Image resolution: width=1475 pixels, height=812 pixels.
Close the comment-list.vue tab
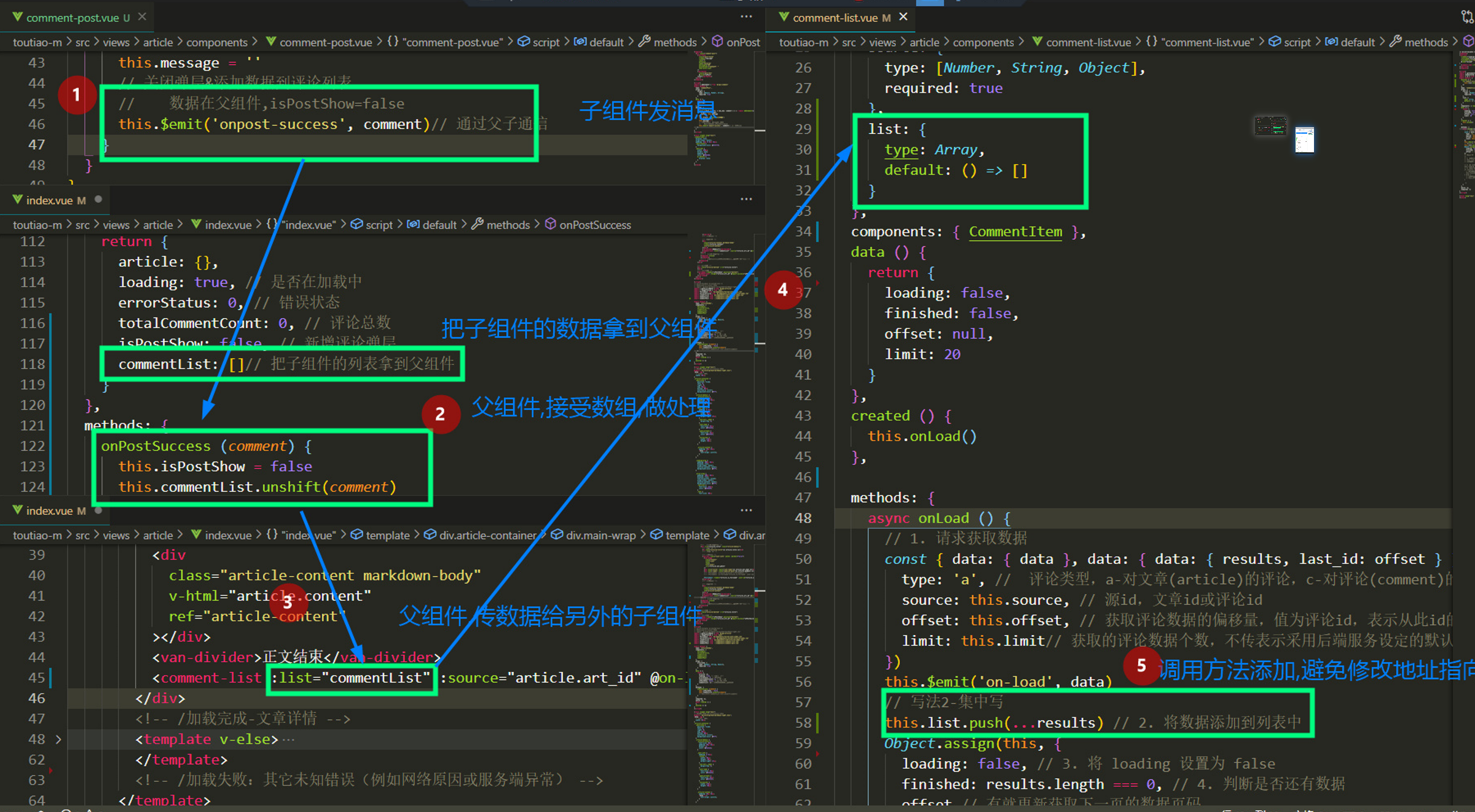pyautogui.click(x=903, y=17)
